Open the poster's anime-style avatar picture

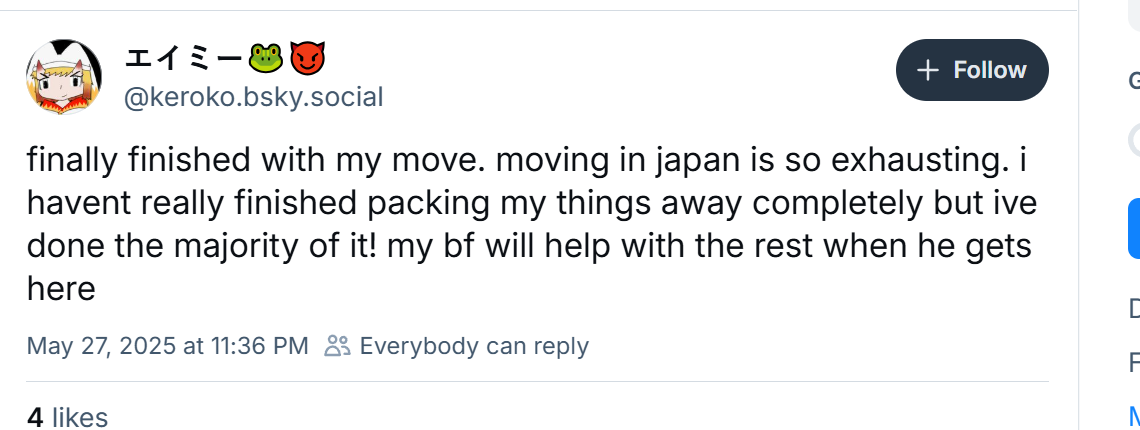(63, 77)
